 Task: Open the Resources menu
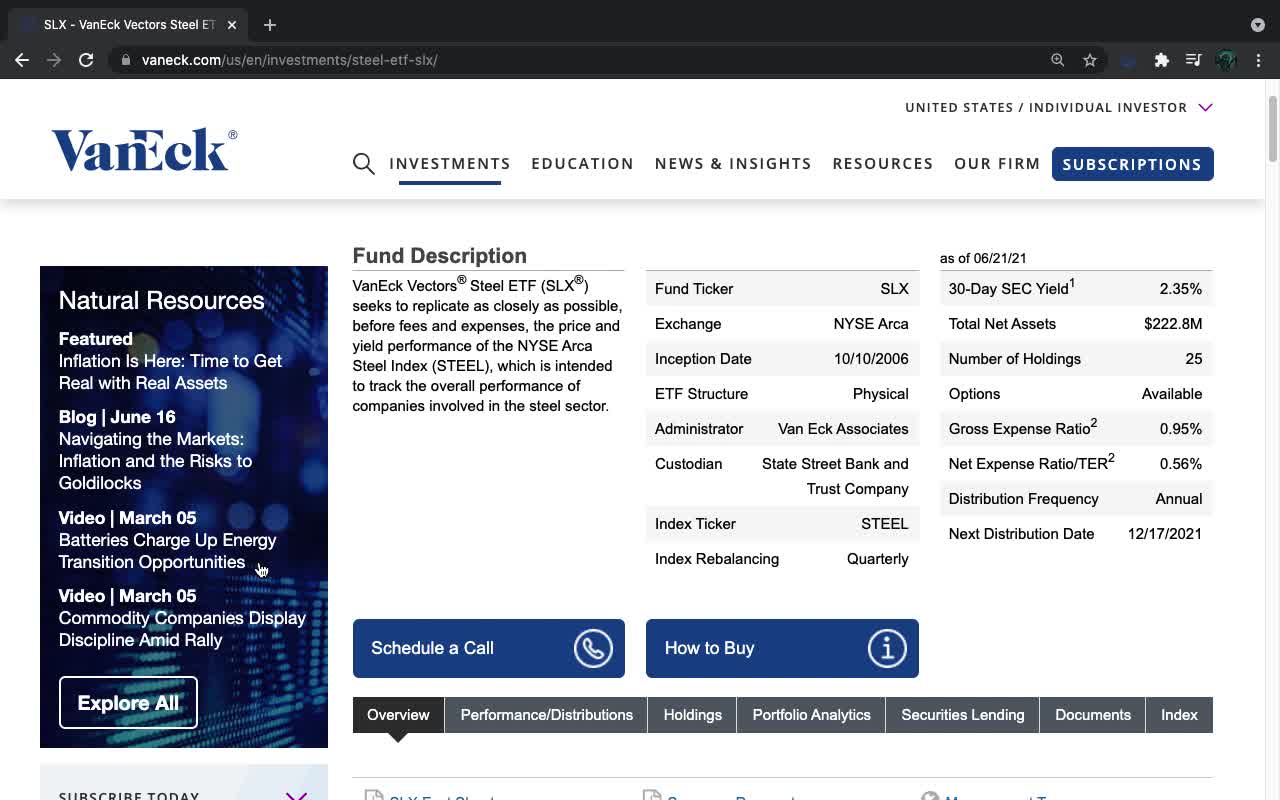click(x=883, y=164)
